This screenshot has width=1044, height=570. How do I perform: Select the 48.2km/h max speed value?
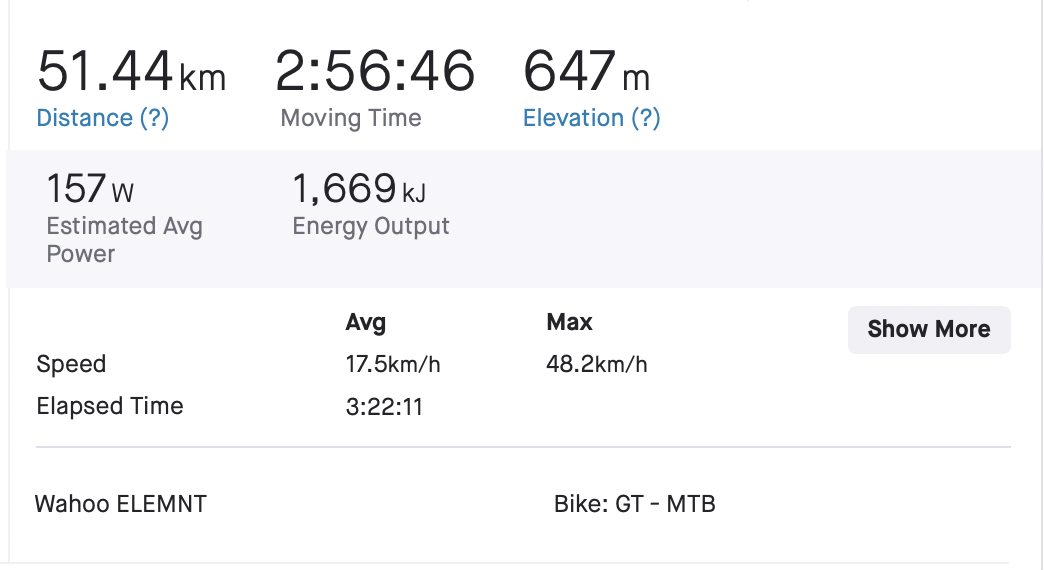(597, 364)
